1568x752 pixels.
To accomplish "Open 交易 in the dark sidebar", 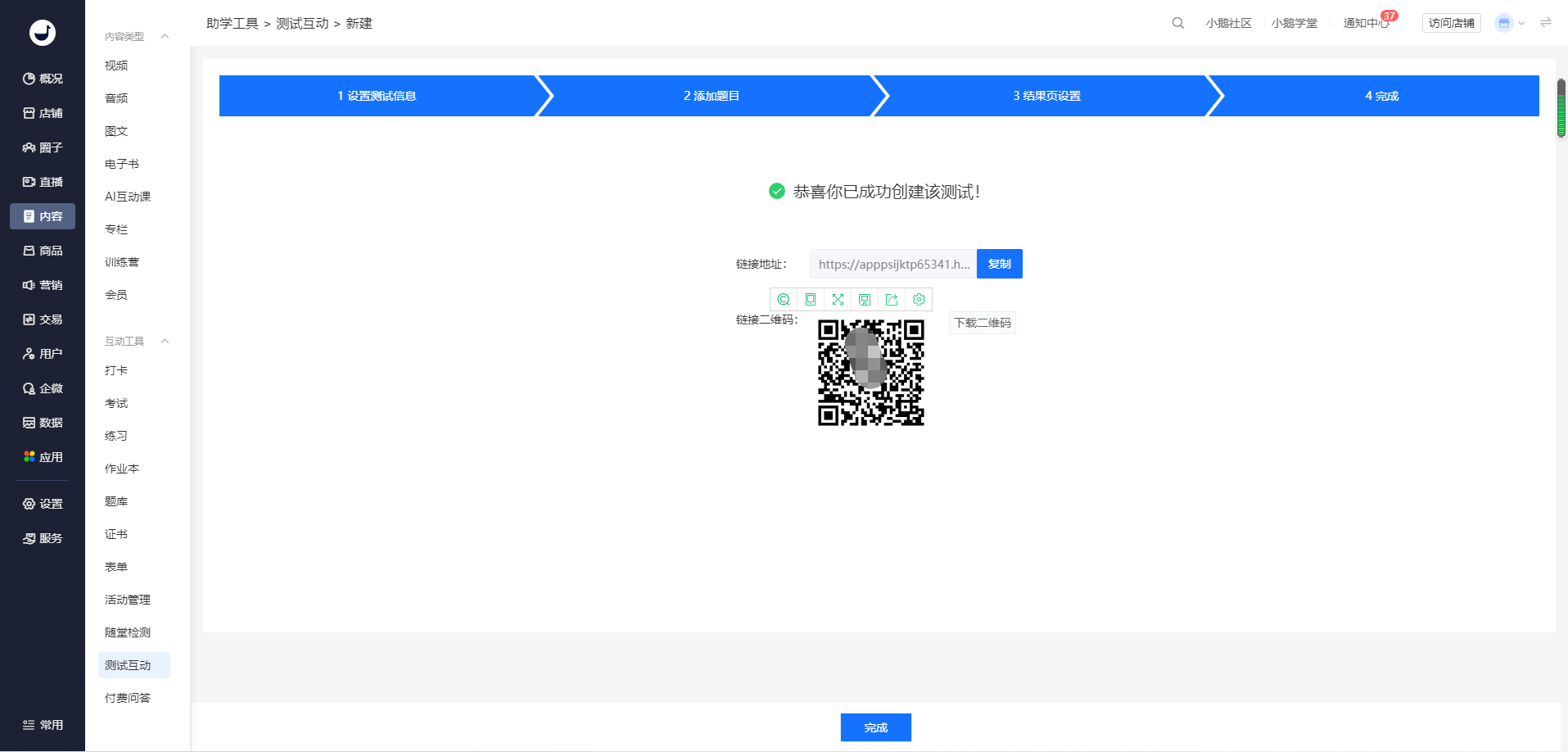I will (43, 319).
